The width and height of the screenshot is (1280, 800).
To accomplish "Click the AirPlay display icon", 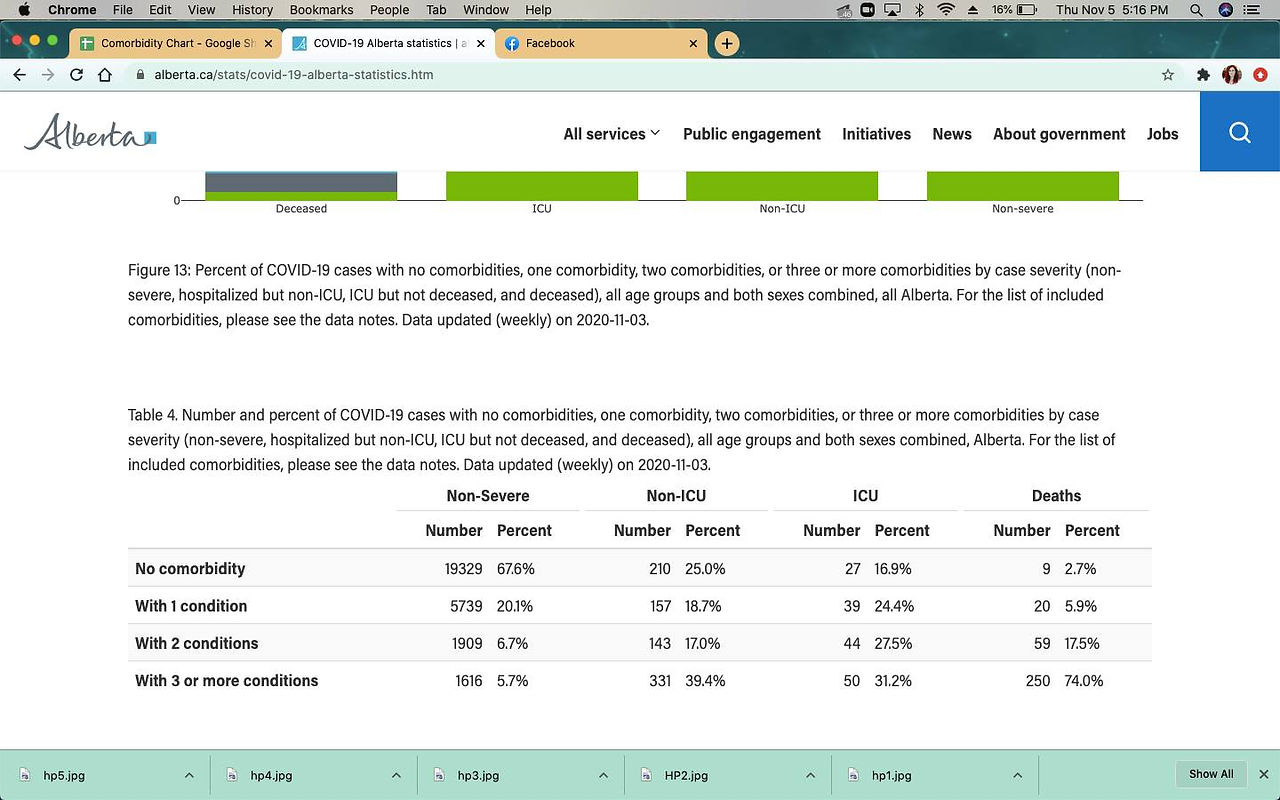I will point(893,10).
